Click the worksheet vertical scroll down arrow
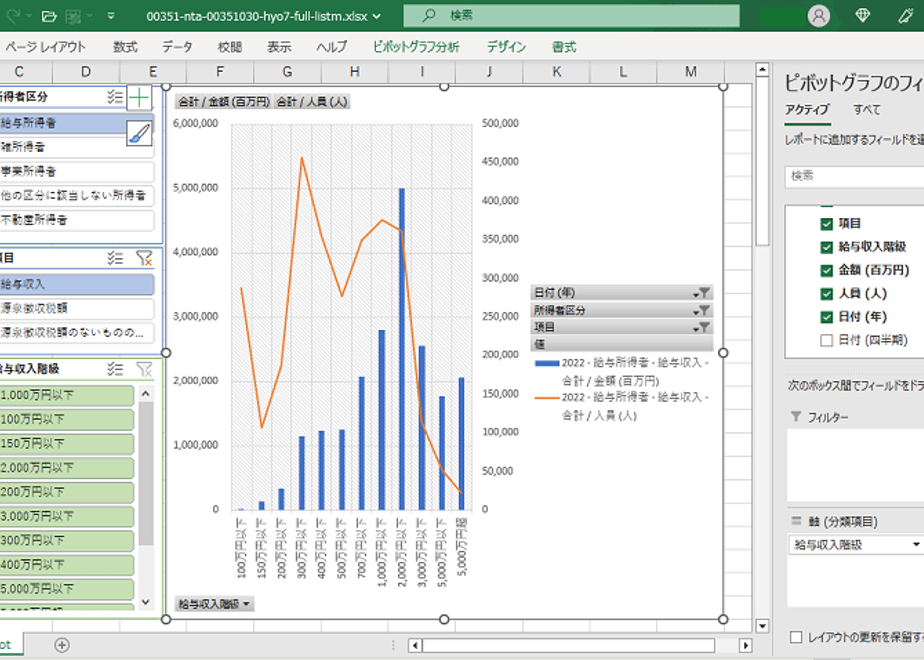The width and height of the screenshot is (924, 660). (762, 626)
